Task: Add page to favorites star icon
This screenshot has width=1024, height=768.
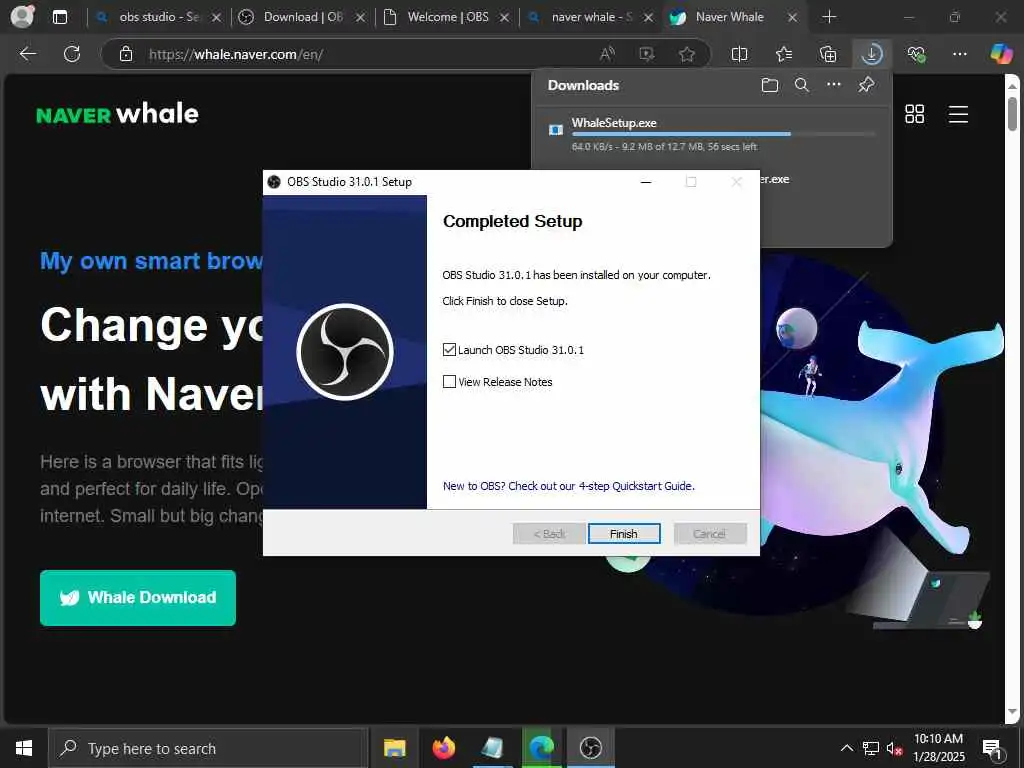Action: point(686,54)
